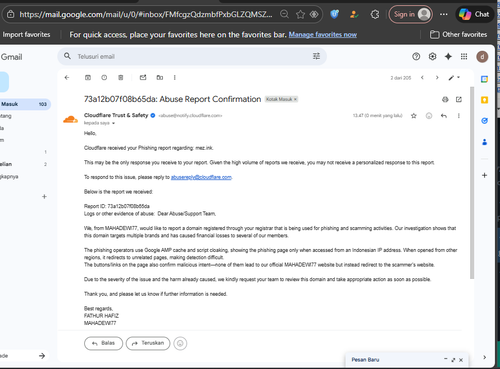Click the Pesan Baru compose title
The image size is (500, 369).
pyautogui.click(x=365, y=360)
